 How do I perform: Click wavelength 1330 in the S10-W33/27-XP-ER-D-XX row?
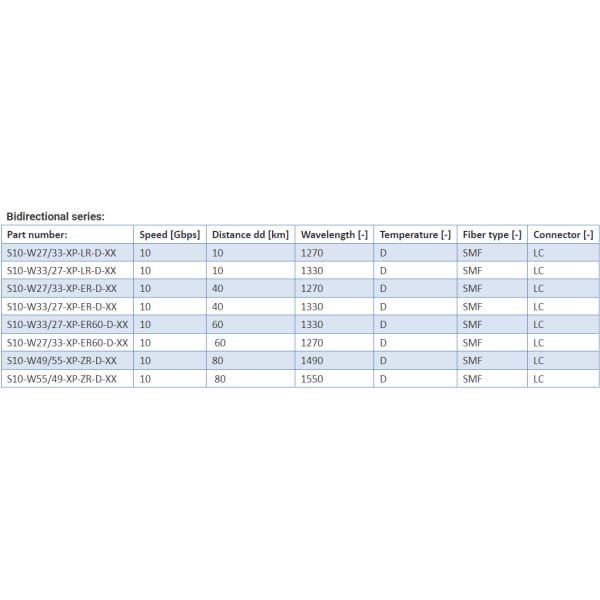[x=312, y=307]
